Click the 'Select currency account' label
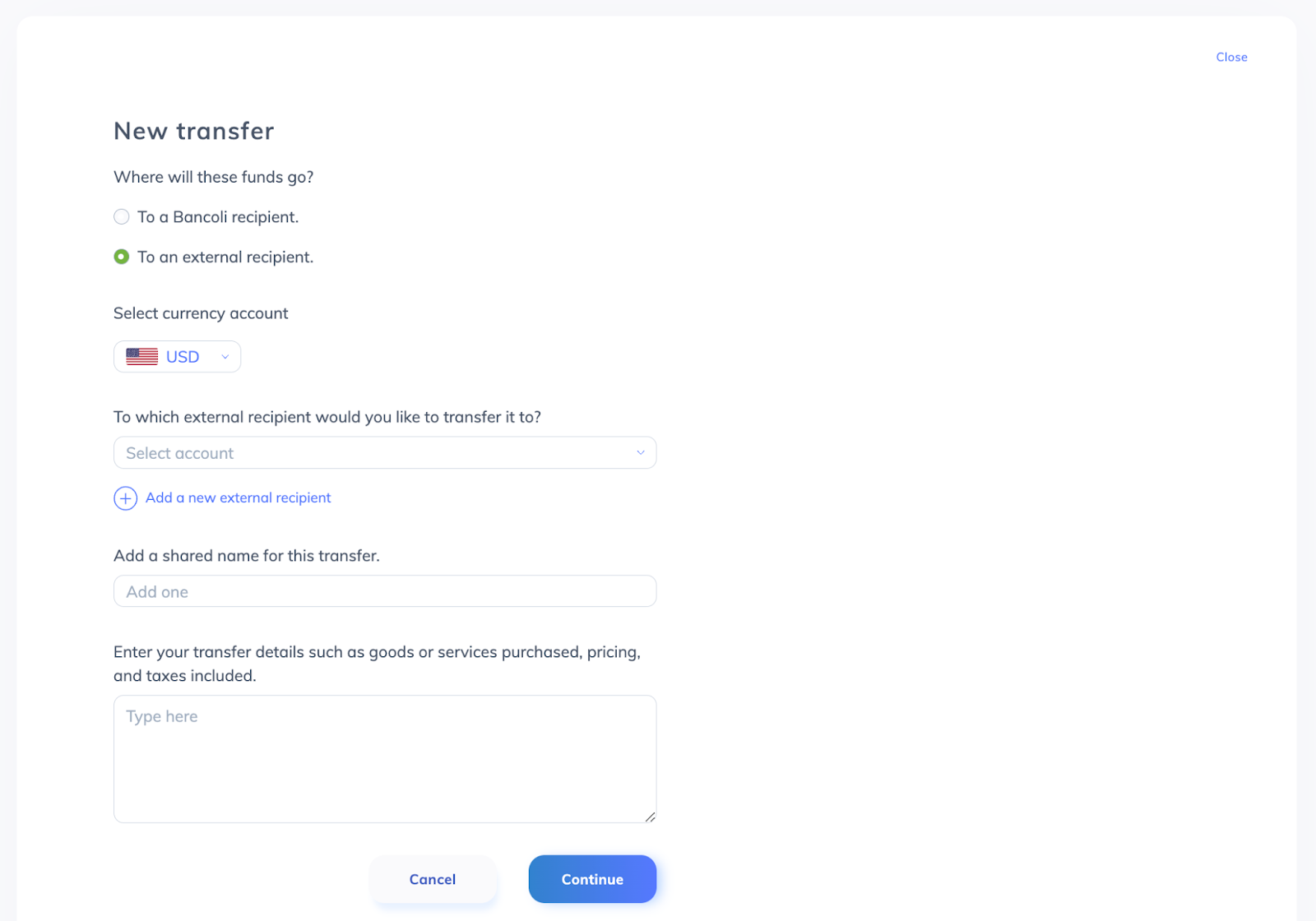This screenshot has height=921, width=1316. (201, 313)
